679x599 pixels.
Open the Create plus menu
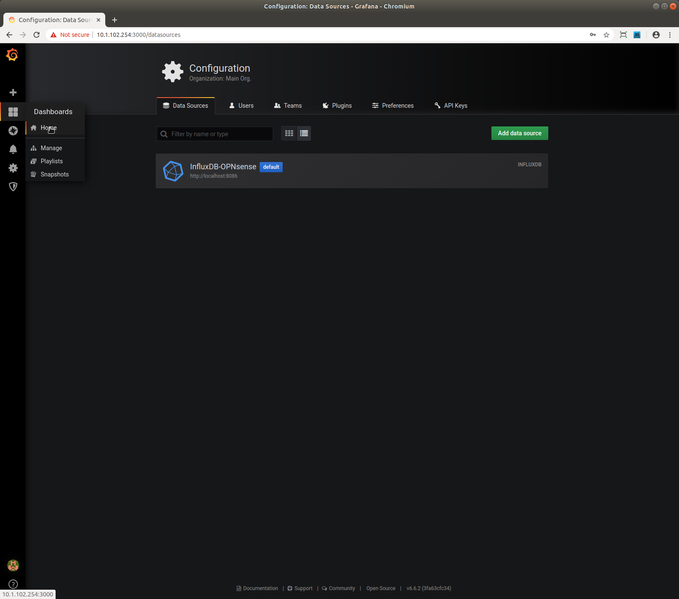tap(13, 92)
